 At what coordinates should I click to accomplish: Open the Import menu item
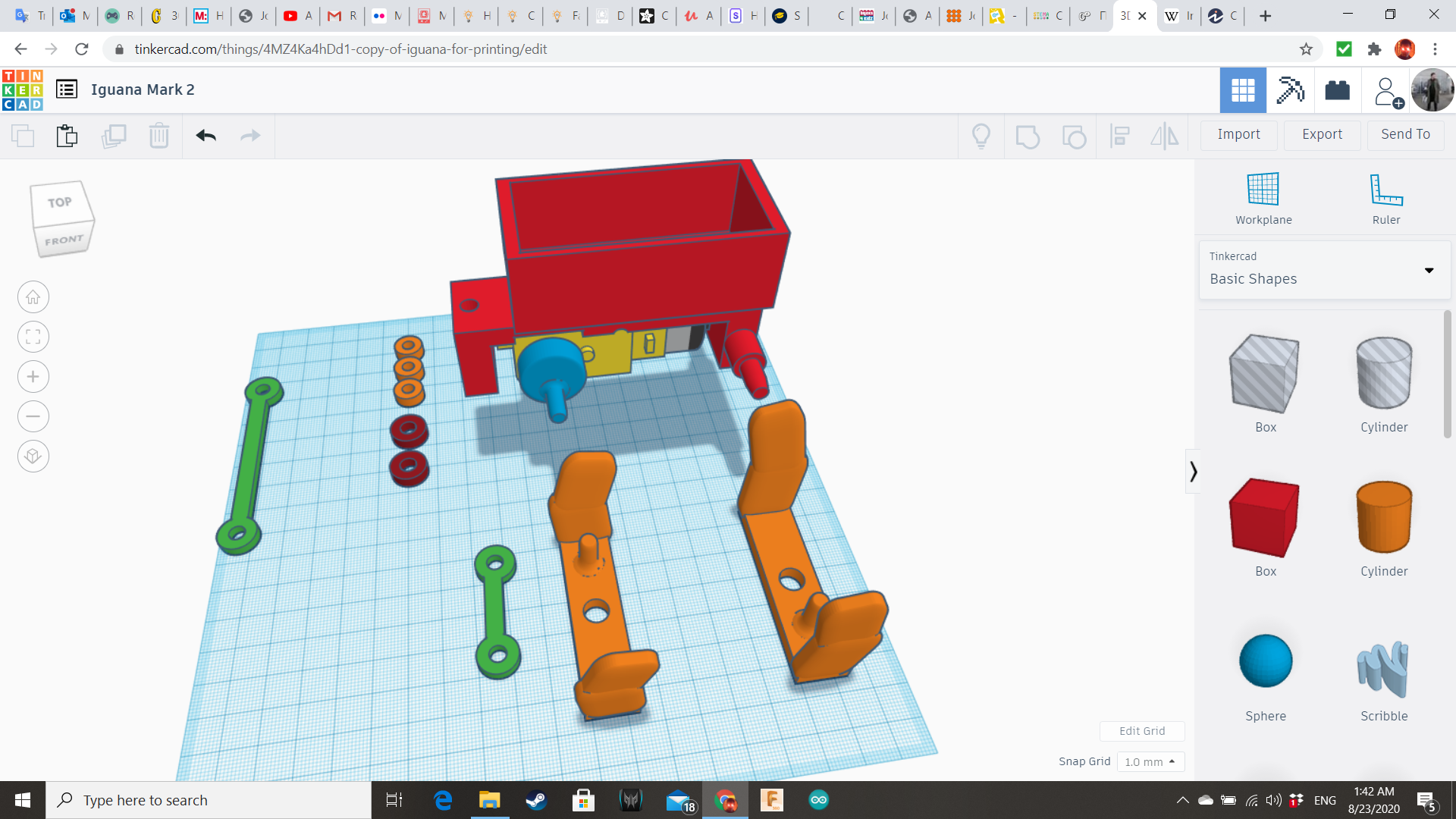pyautogui.click(x=1238, y=134)
